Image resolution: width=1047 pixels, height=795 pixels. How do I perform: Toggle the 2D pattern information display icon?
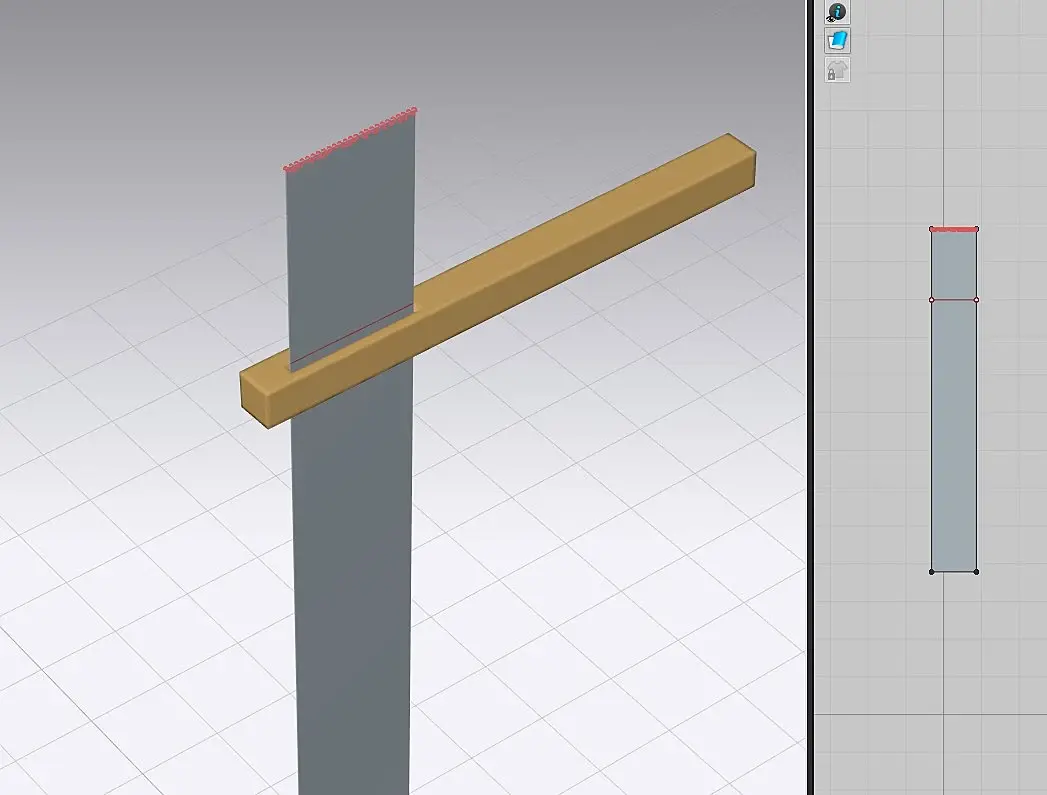click(x=837, y=11)
